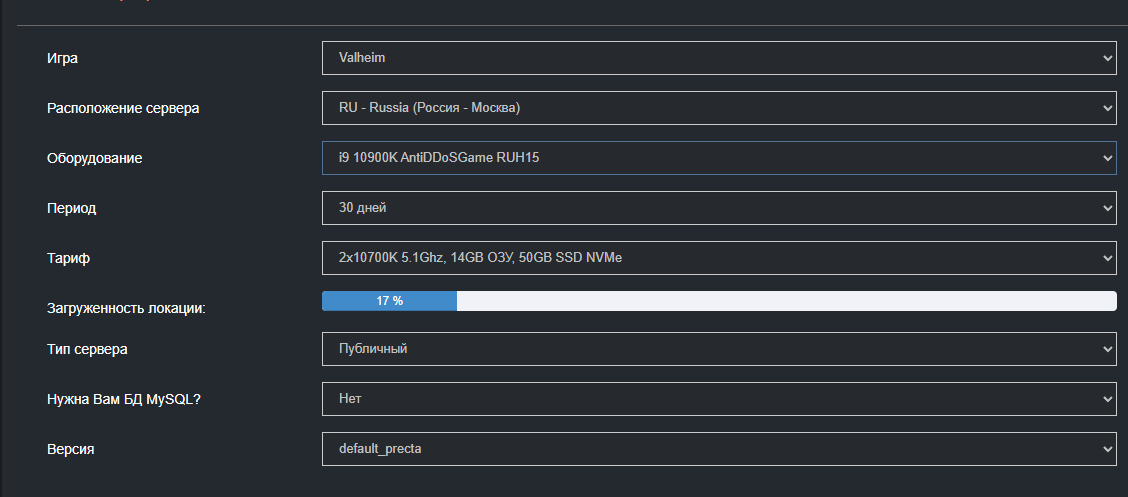The height and width of the screenshot is (497, 1128).
Task: Click the Игра field label
Action: click(x=62, y=58)
